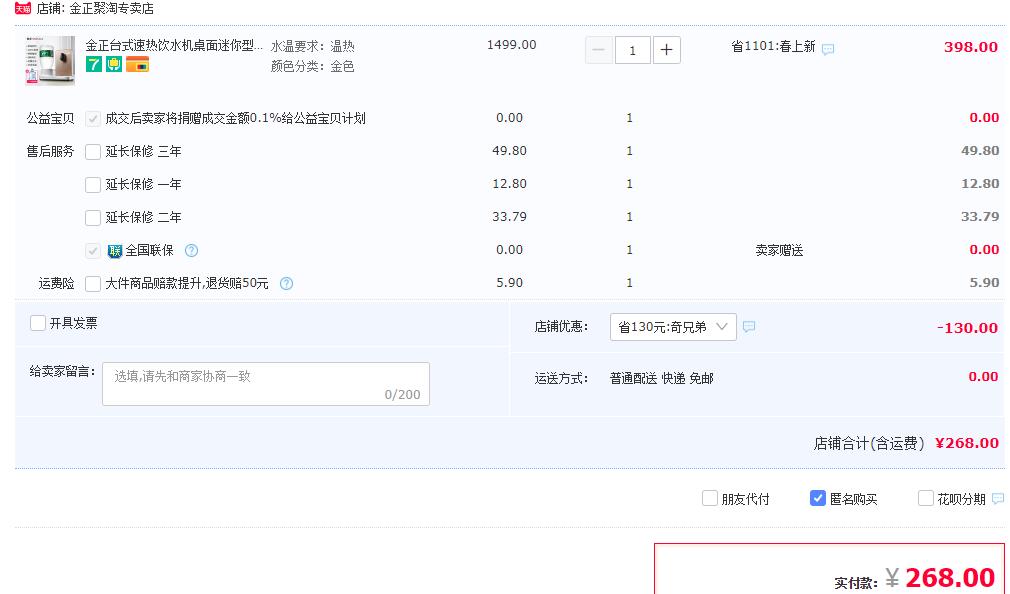1010x594 pixels.
Task: Click the 普通配送 快递 免邮 shipping text
Action: pos(662,378)
